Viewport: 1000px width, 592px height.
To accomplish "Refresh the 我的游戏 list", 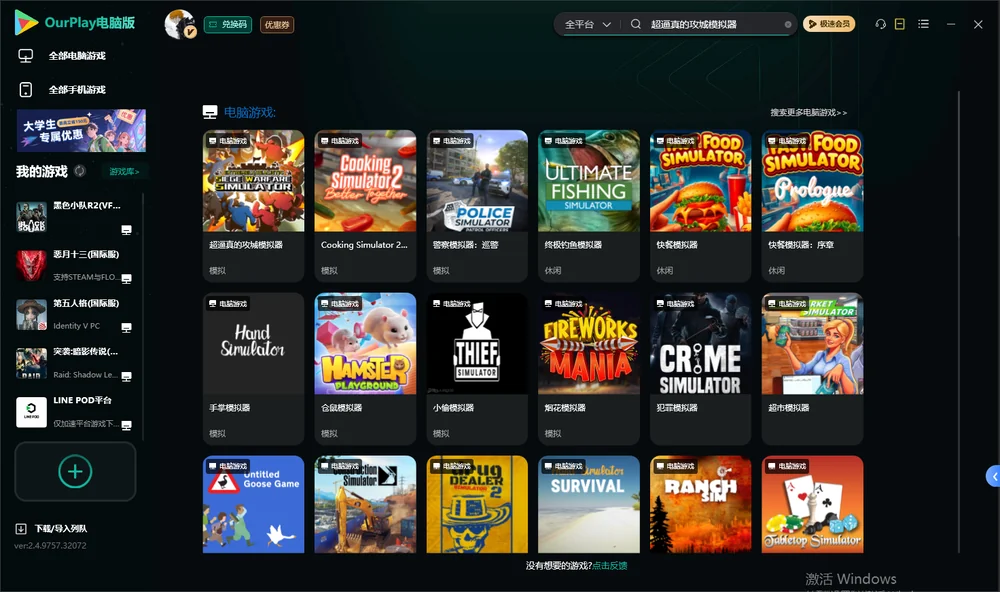I will (80, 171).
